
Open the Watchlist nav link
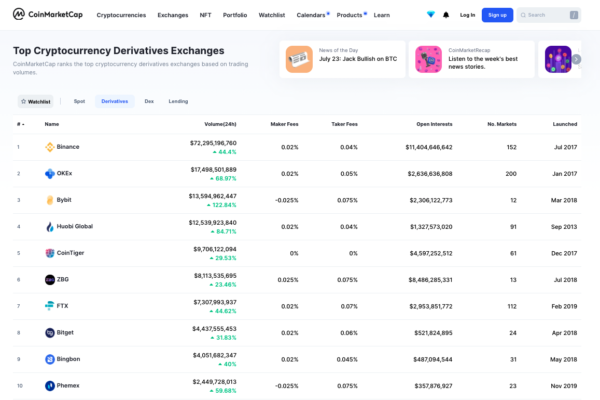[272, 15]
